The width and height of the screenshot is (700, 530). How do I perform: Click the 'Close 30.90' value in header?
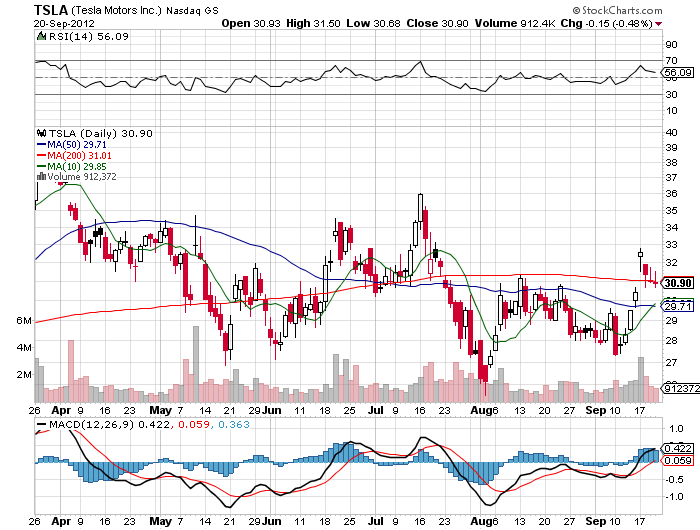(438, 24)
